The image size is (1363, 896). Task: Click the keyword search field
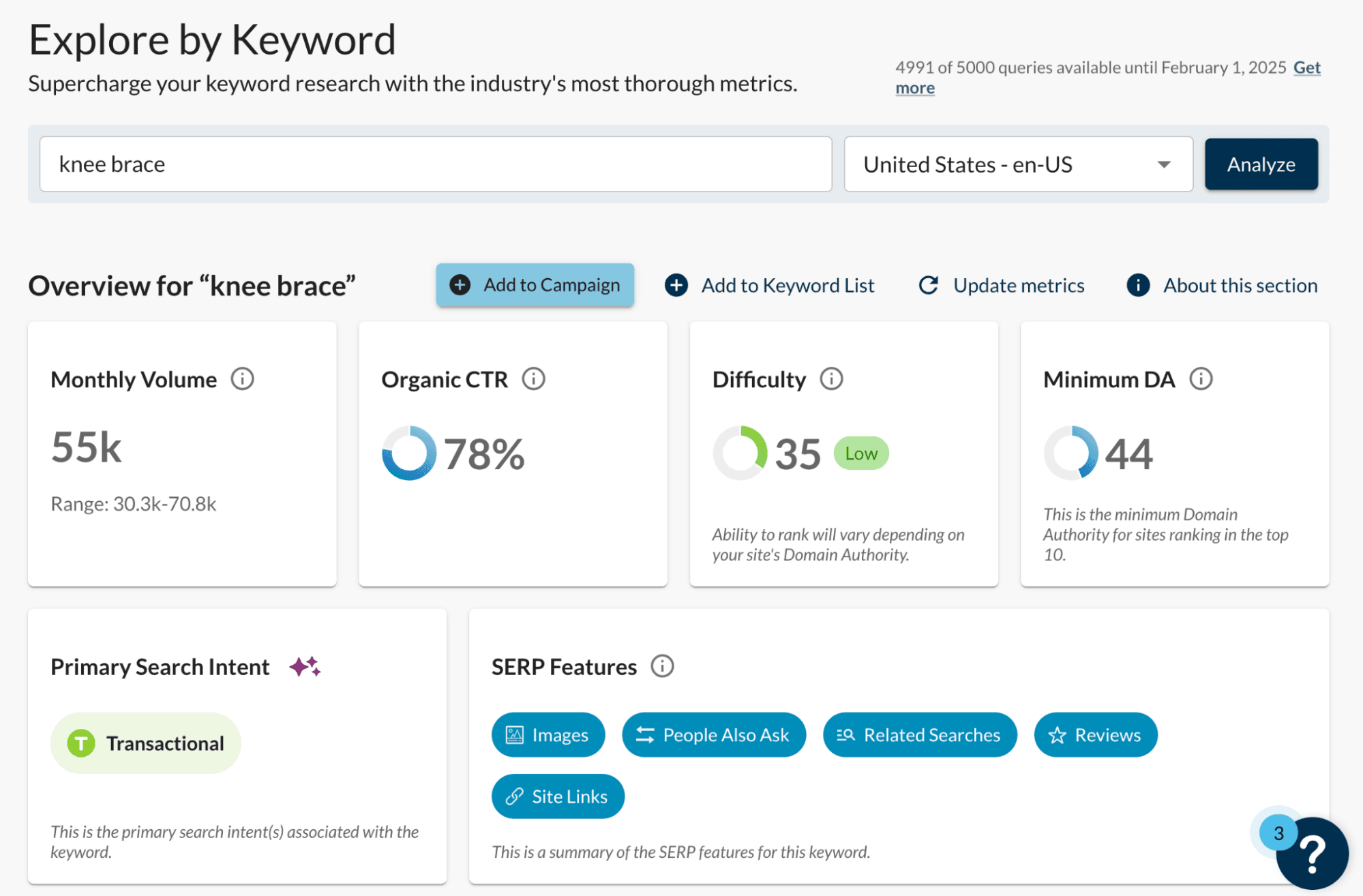pos(435,164)
